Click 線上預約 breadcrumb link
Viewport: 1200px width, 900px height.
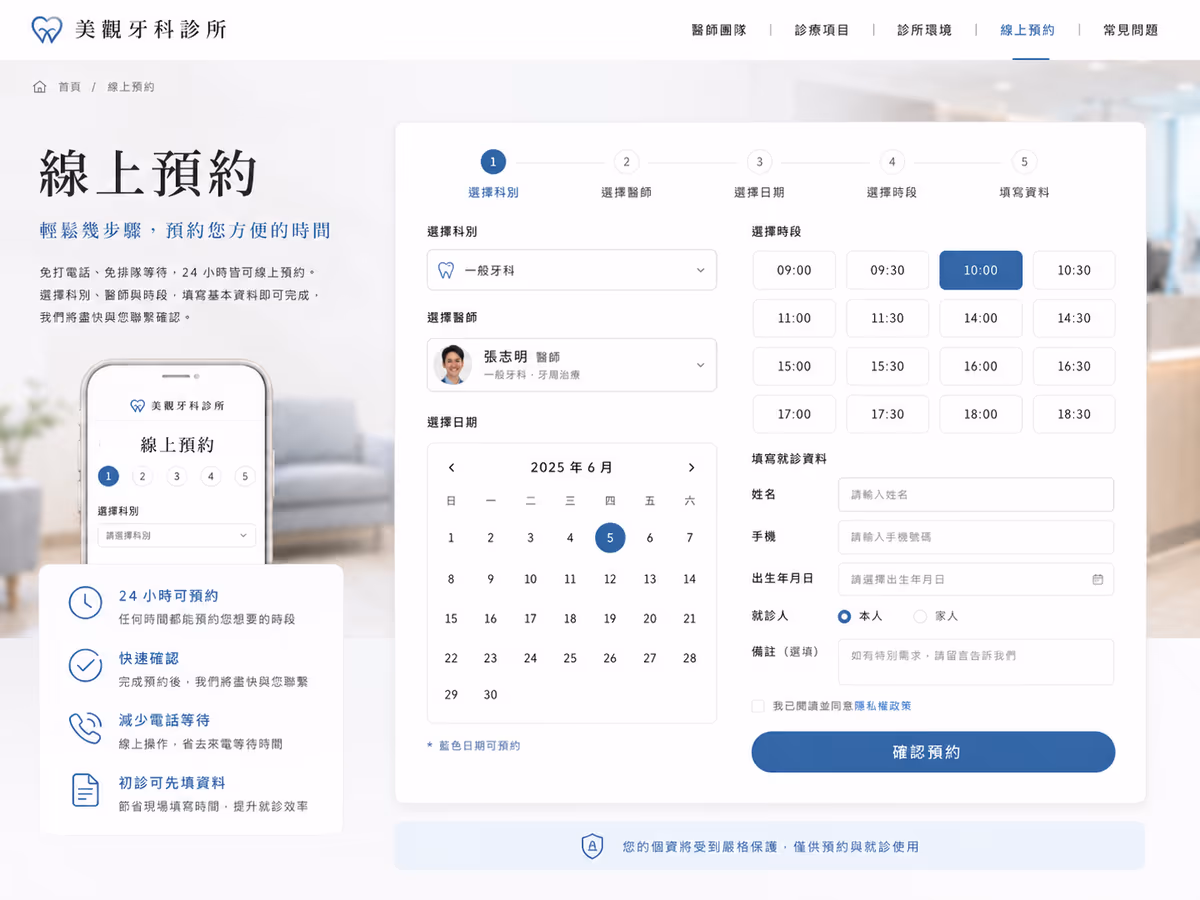[x=131, y=87]
